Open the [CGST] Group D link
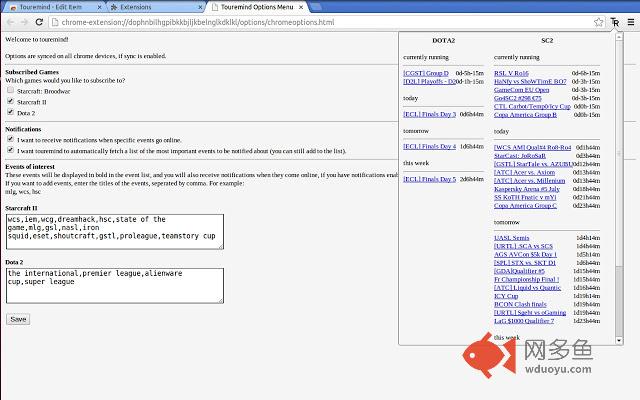This screenshot has height=400, width=640. [426, 73]
